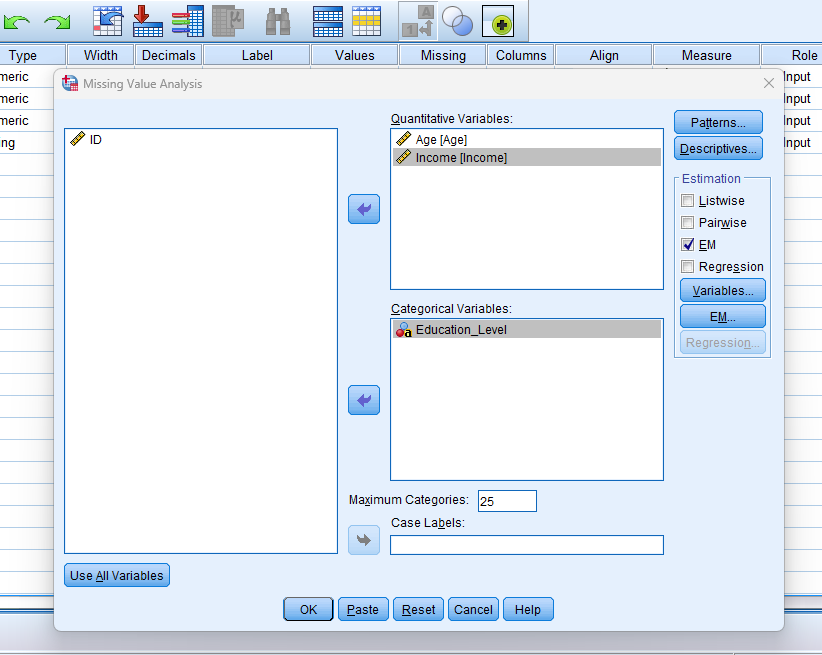Open the Variables view toolbar icon
Screen dimensions: 822x655
(x=188, y=20)
